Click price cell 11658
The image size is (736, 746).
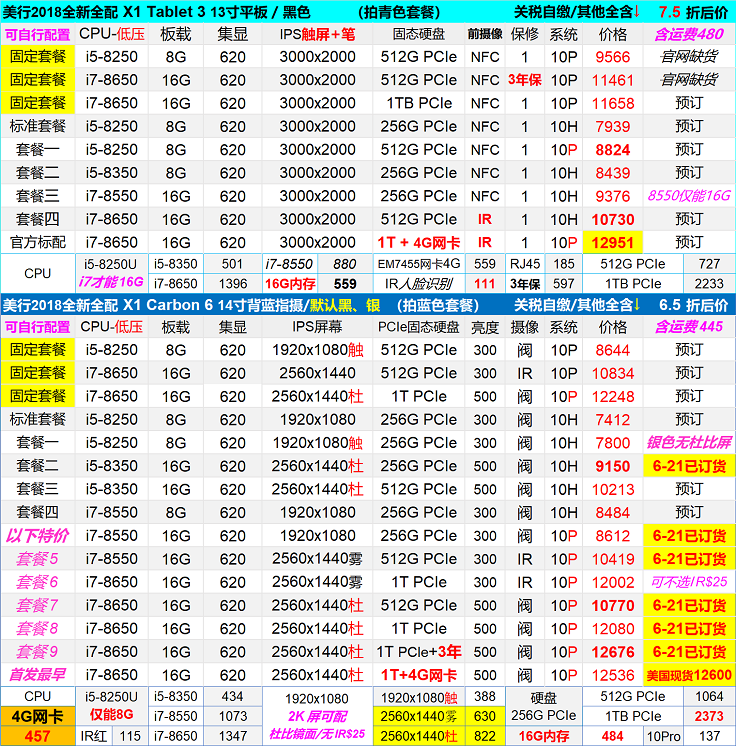tap(612, 103)
